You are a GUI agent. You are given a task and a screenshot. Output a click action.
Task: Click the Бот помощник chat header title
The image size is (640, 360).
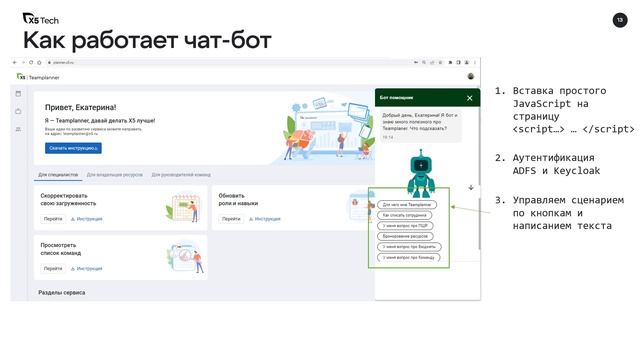pos(396,98)
